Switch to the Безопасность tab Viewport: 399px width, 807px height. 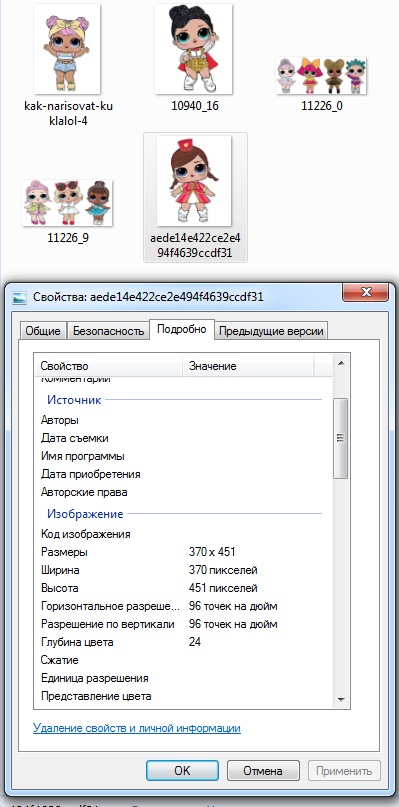(108, 331)
